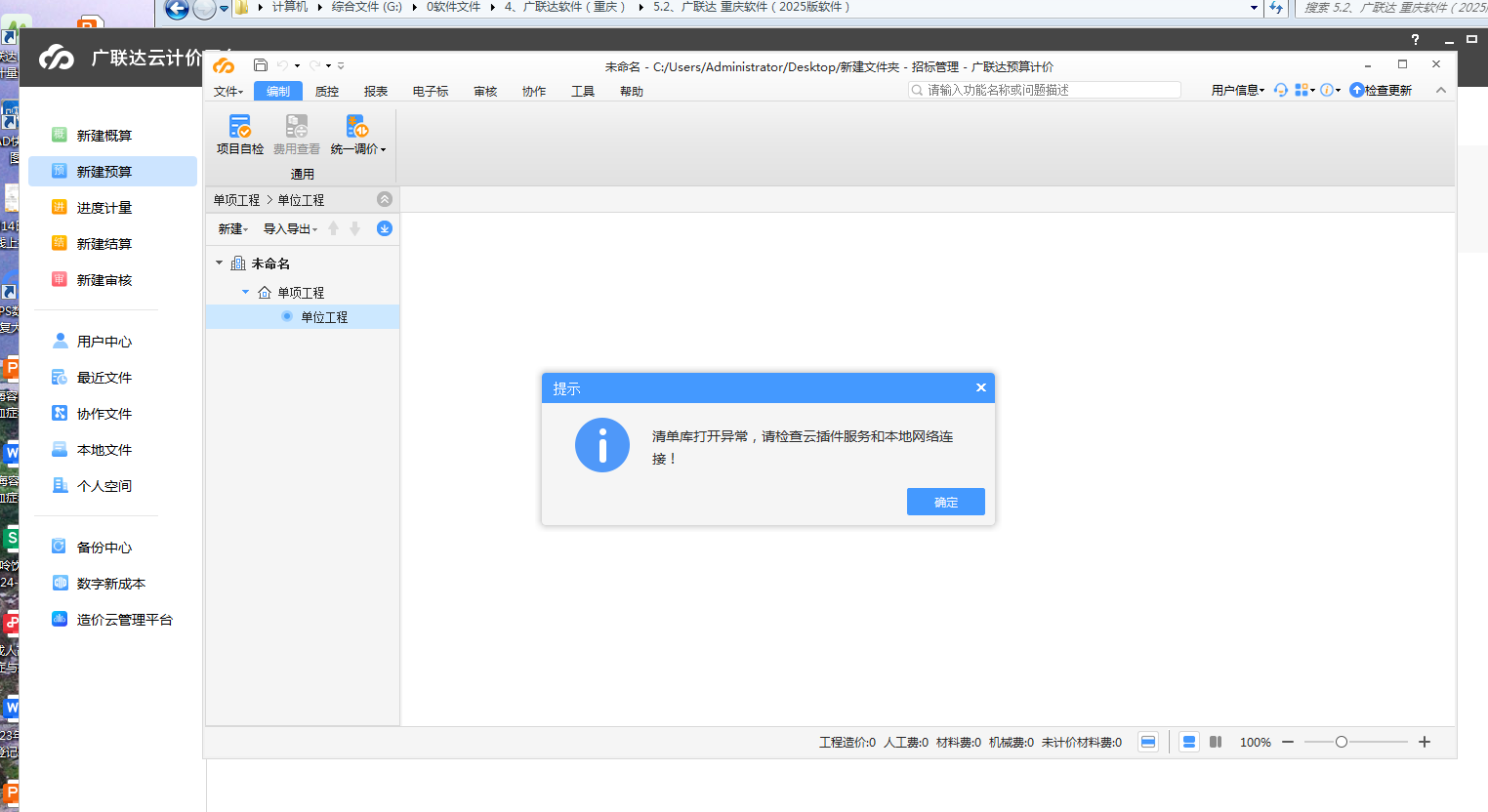
Task: Collapse the 单项工程 tree node
Action: point(246,292)
